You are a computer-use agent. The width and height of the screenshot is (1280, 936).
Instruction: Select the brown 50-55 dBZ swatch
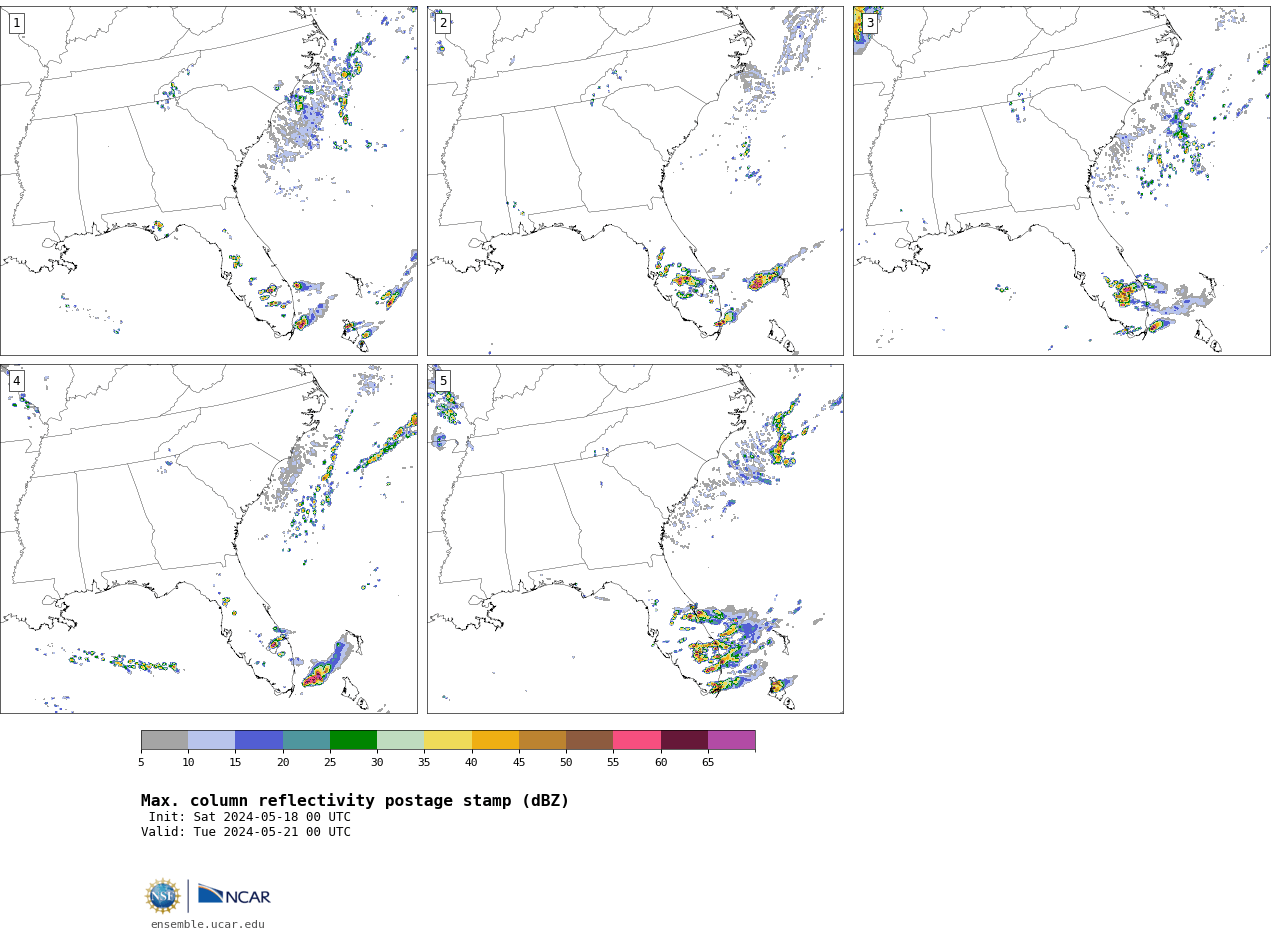click(589, 740)
